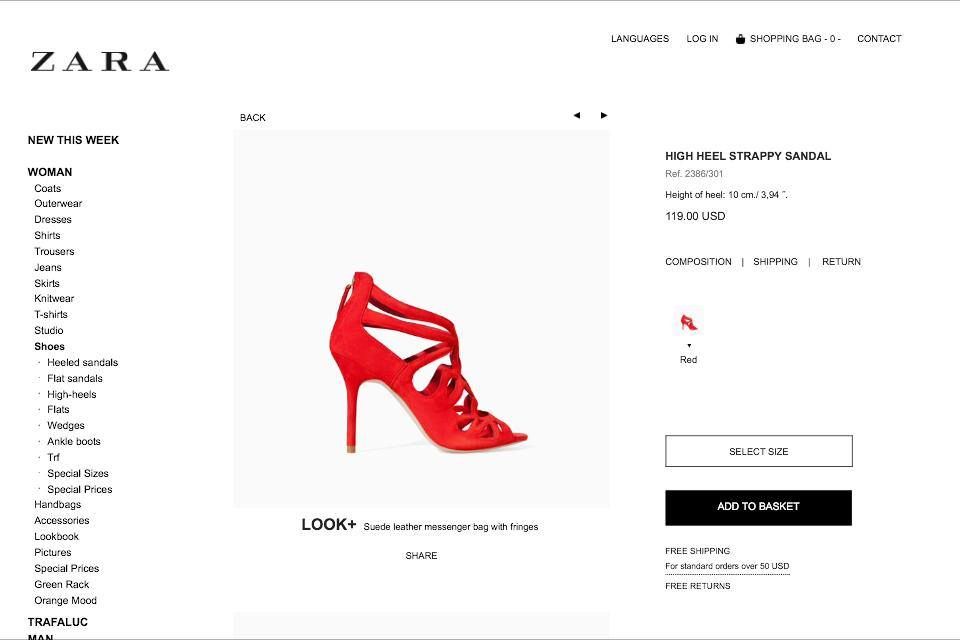Go Back to product listing
Image resolution: width=960 pixels, height=640 pixels.
[253, 118]
